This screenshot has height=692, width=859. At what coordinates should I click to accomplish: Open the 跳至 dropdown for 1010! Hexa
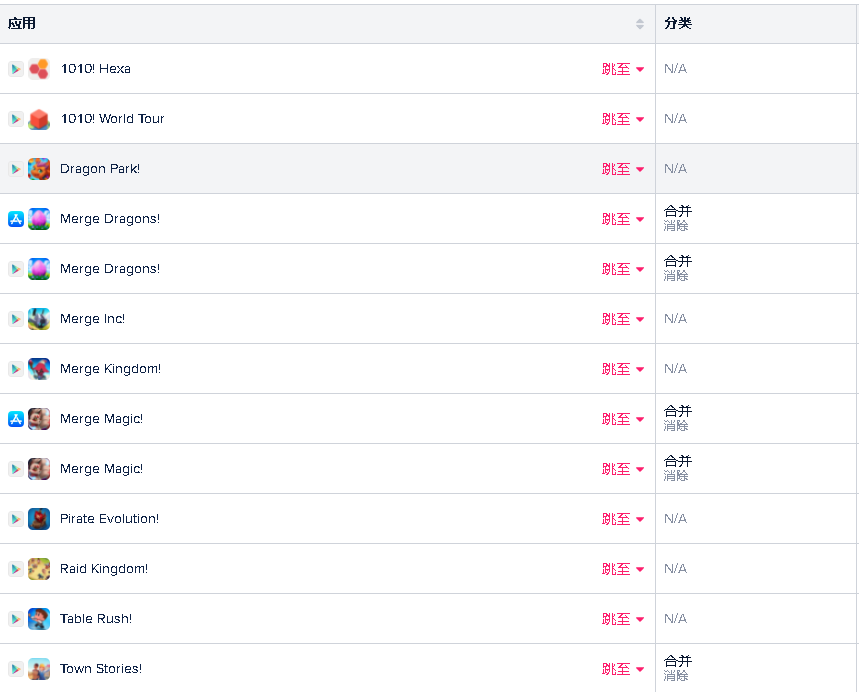(623, 69)
